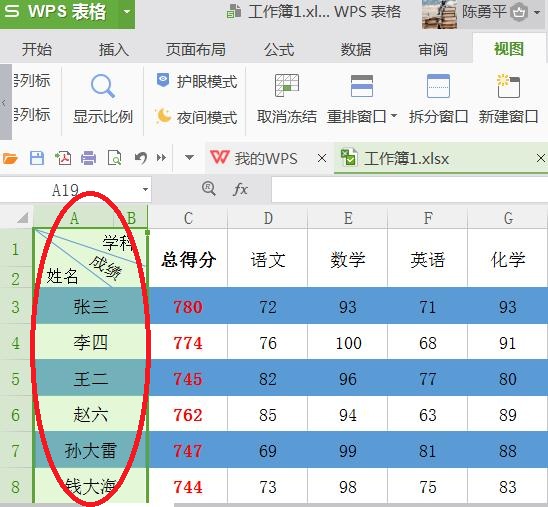The height and width of the screenshot is (507, 548).
Task: Click the 英语 header cell
Action: point(428,259)
